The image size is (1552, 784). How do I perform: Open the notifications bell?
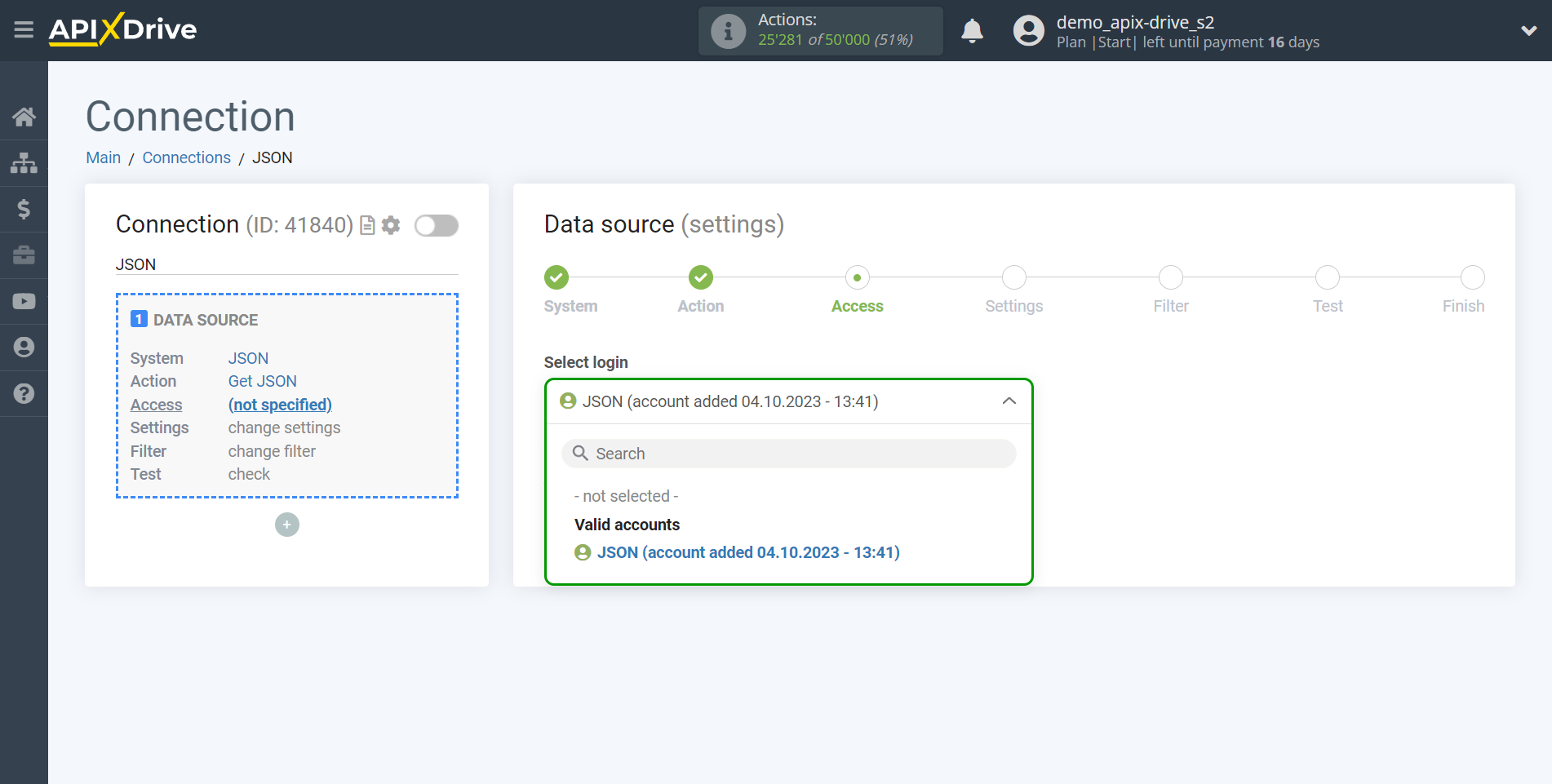(972, 31)
